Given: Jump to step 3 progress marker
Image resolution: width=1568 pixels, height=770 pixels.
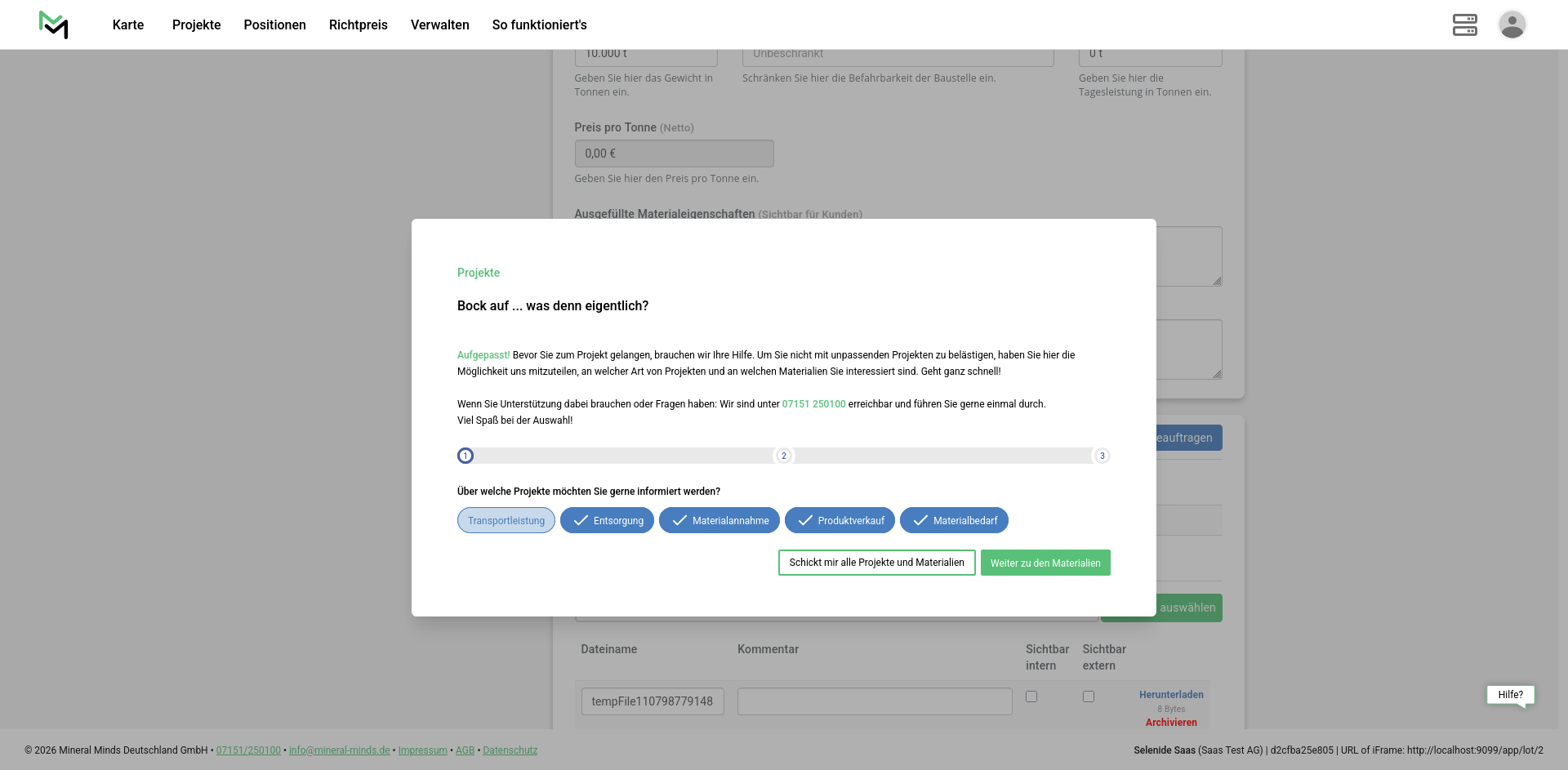Looking at the screenshot, I should 1102,456.
